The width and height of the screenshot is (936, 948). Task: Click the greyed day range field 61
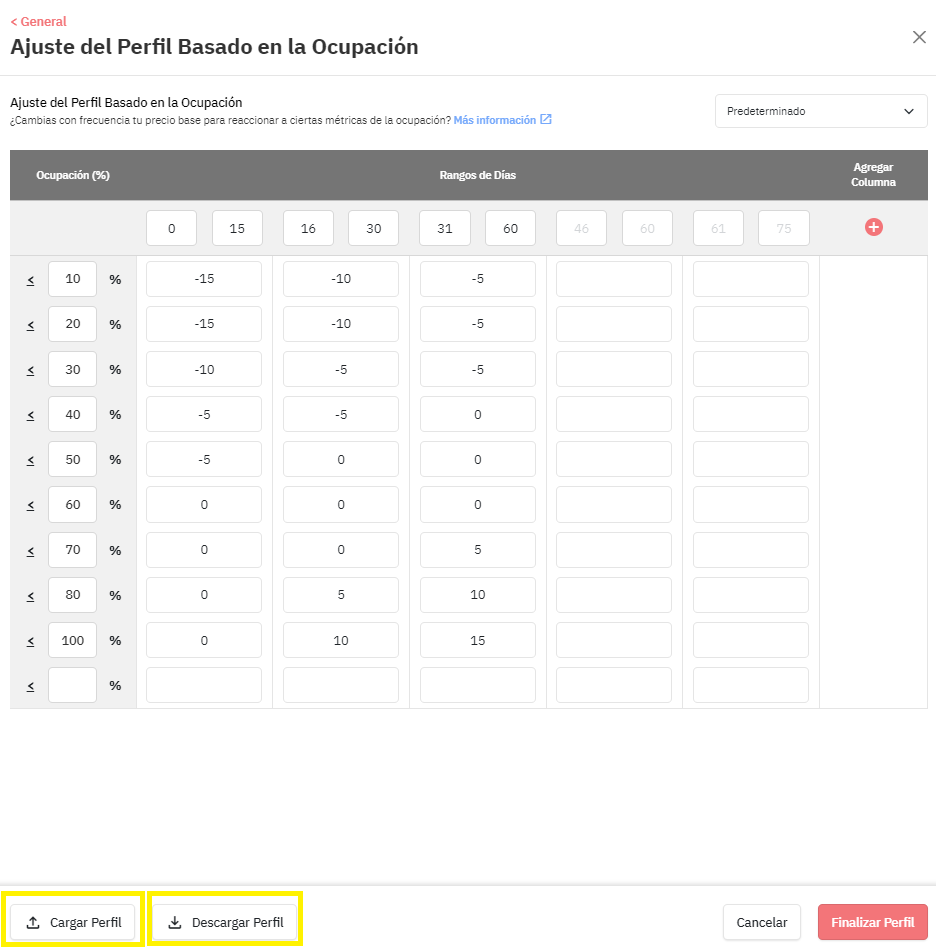718,229
